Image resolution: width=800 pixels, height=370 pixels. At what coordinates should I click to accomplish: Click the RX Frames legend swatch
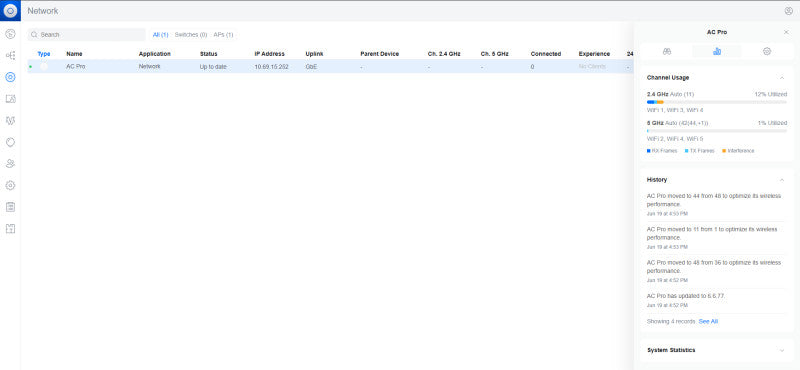[648, 151]
